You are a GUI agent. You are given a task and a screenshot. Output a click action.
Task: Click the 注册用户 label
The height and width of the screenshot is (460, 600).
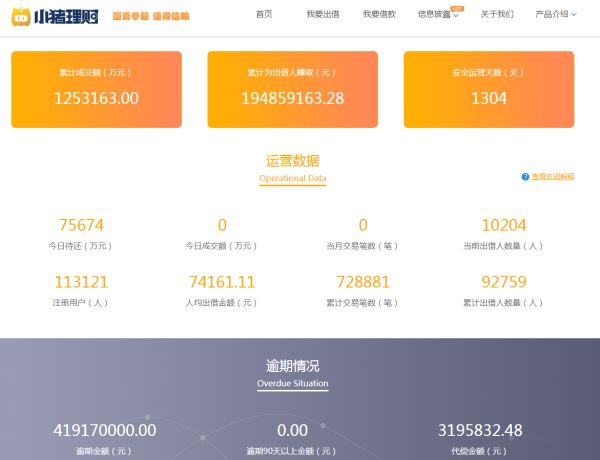click(80, 303)
